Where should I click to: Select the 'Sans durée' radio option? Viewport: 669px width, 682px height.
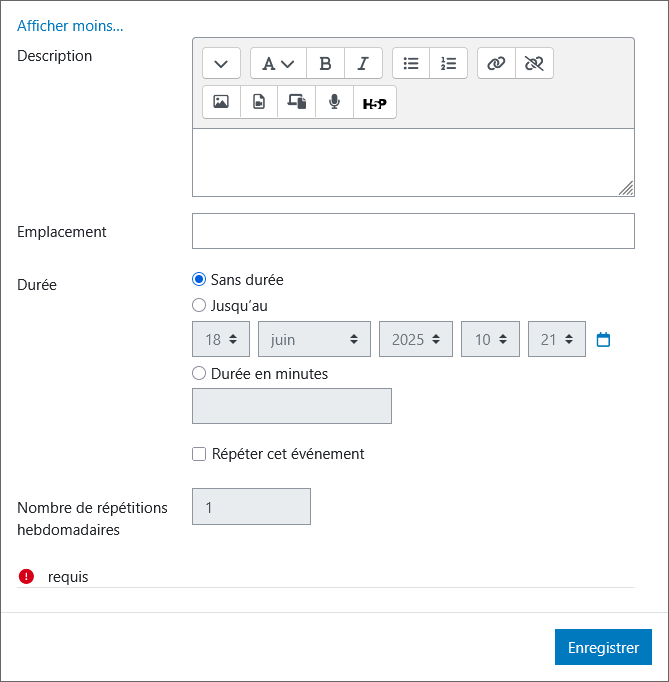[199, 280]
